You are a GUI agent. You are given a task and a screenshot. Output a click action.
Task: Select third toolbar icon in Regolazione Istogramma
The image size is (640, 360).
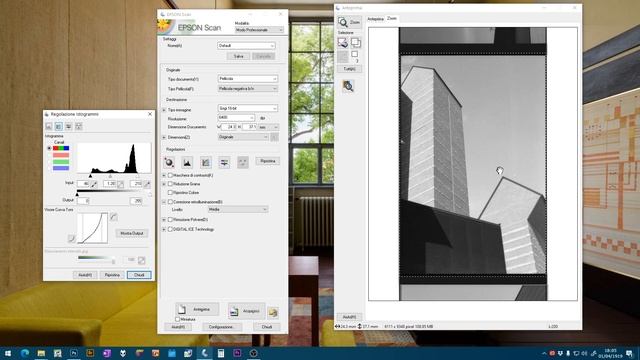click(69, 126)
